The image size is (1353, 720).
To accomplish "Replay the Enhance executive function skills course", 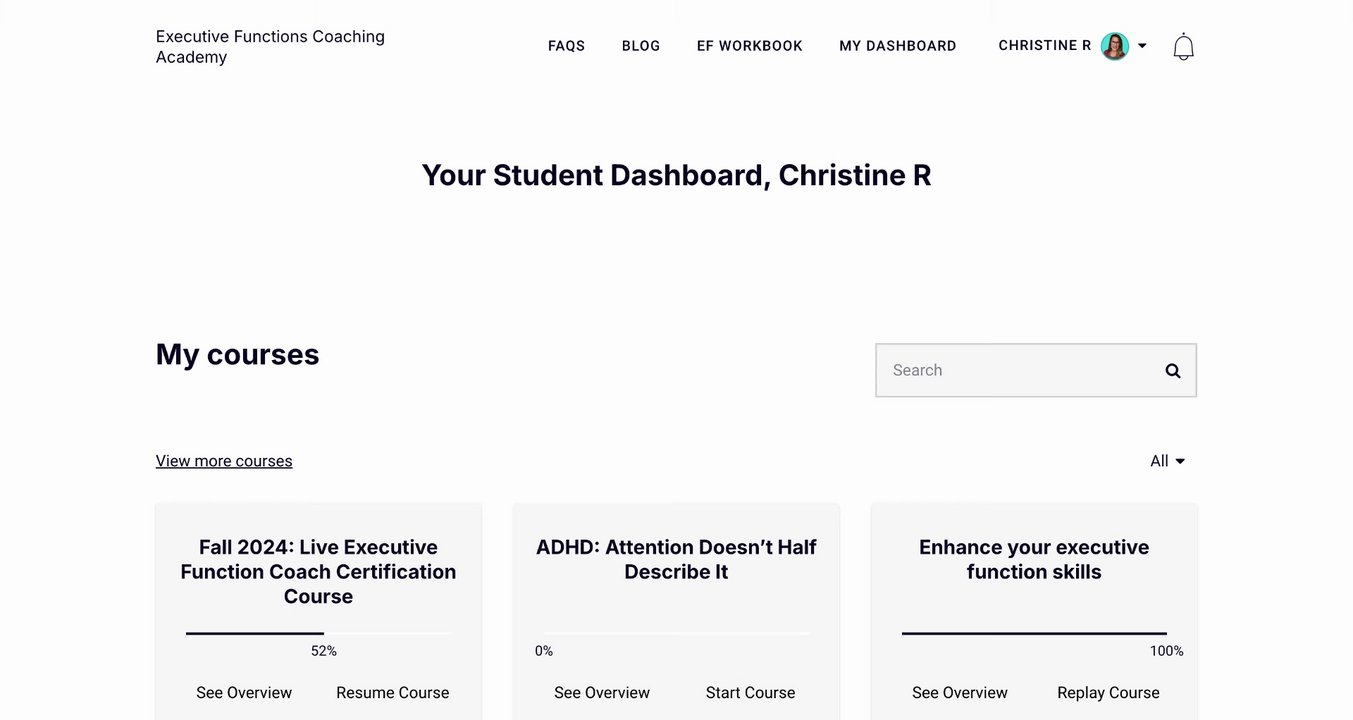I will (x=1108, y=693).
